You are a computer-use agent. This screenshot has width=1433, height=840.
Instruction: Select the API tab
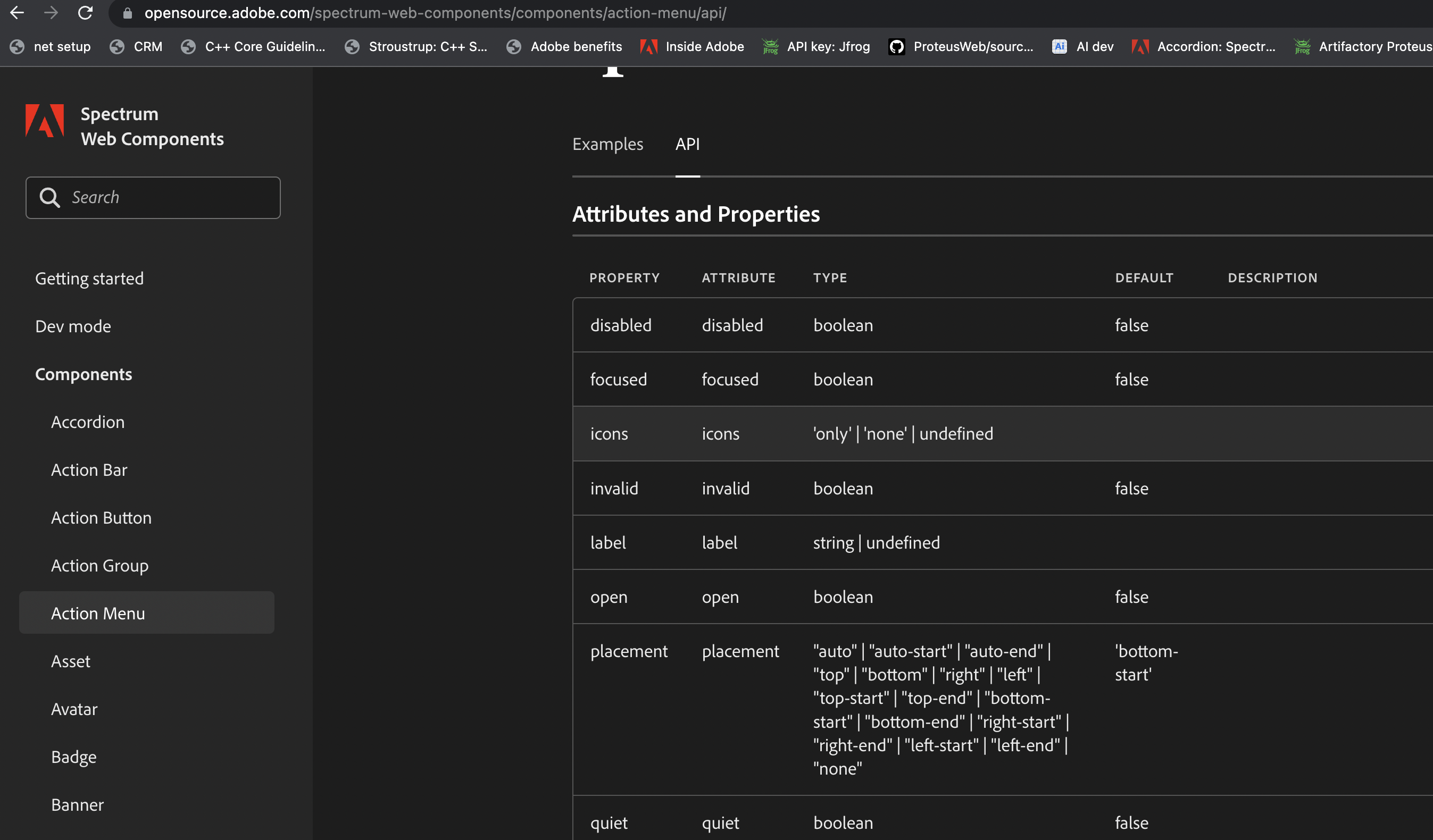tap(687, 145)
